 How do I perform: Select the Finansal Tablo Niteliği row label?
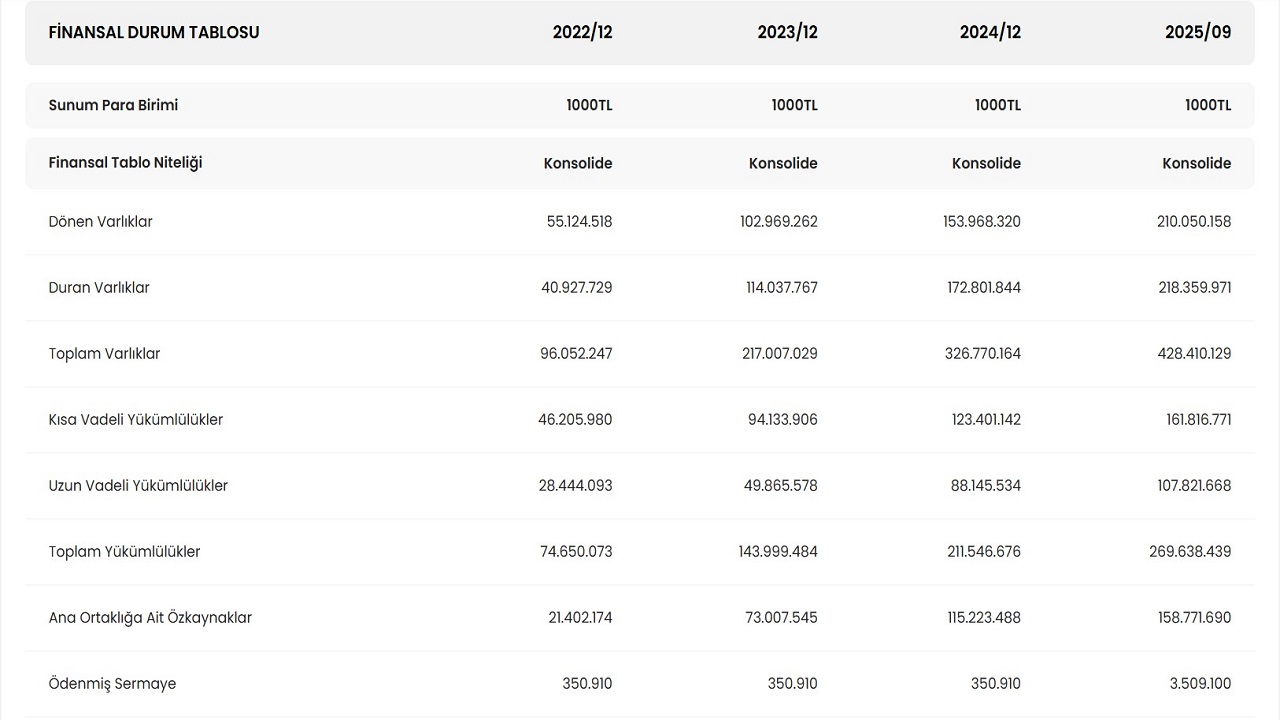pos(125,162)
